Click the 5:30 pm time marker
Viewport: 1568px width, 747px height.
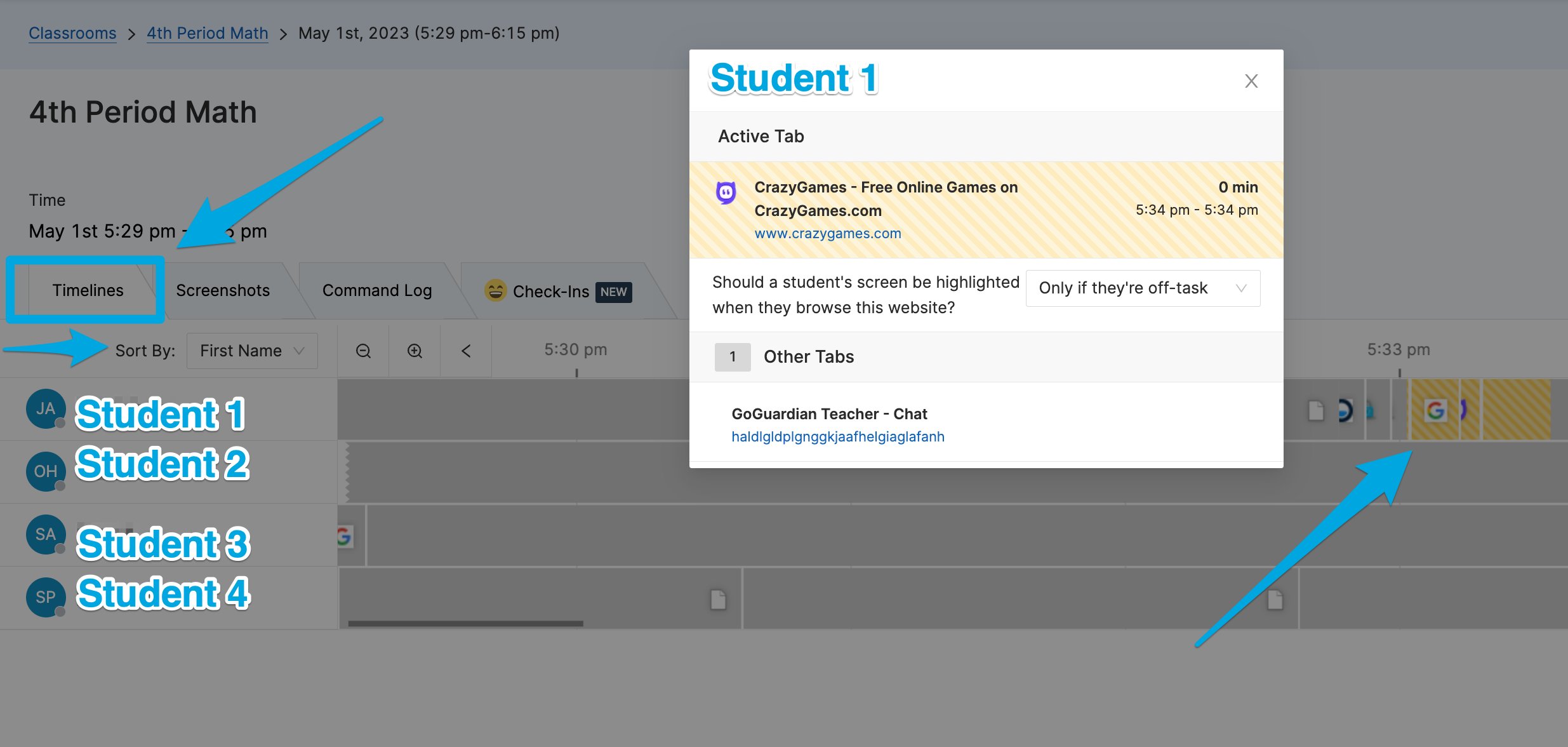coord(575,349)
